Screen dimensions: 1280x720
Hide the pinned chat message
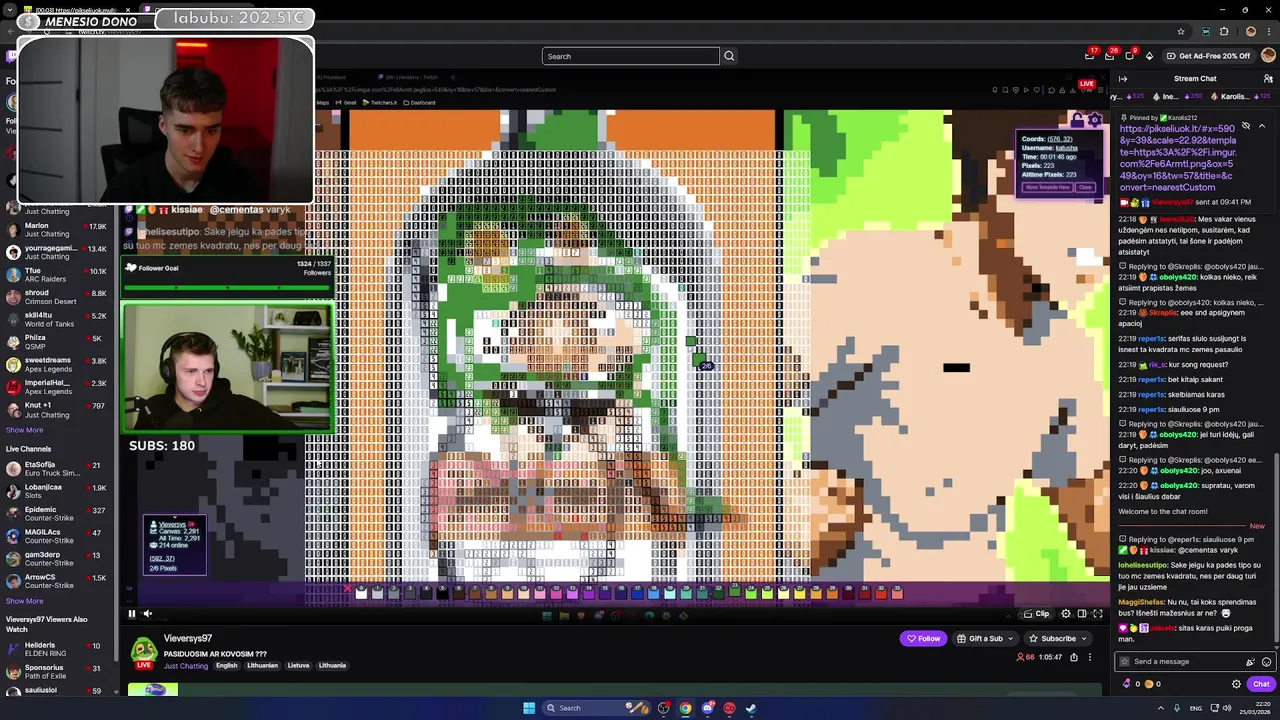(1245, 126)
